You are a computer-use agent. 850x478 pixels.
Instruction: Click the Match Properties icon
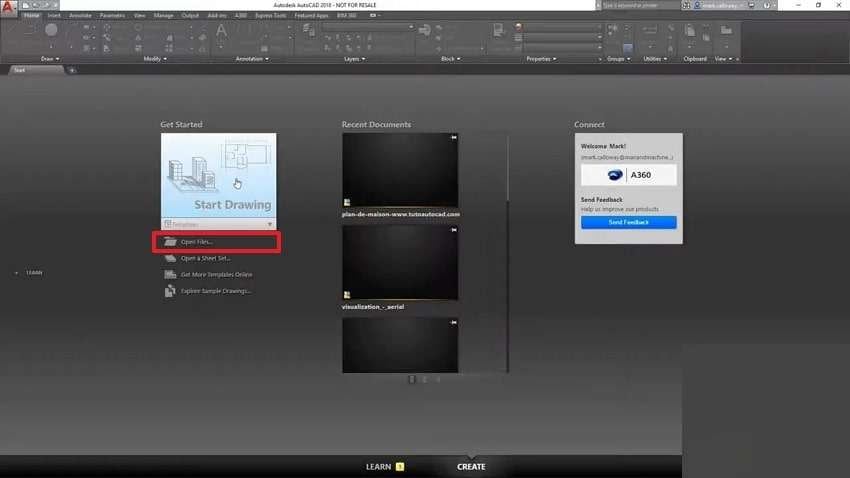coord(498,30)
